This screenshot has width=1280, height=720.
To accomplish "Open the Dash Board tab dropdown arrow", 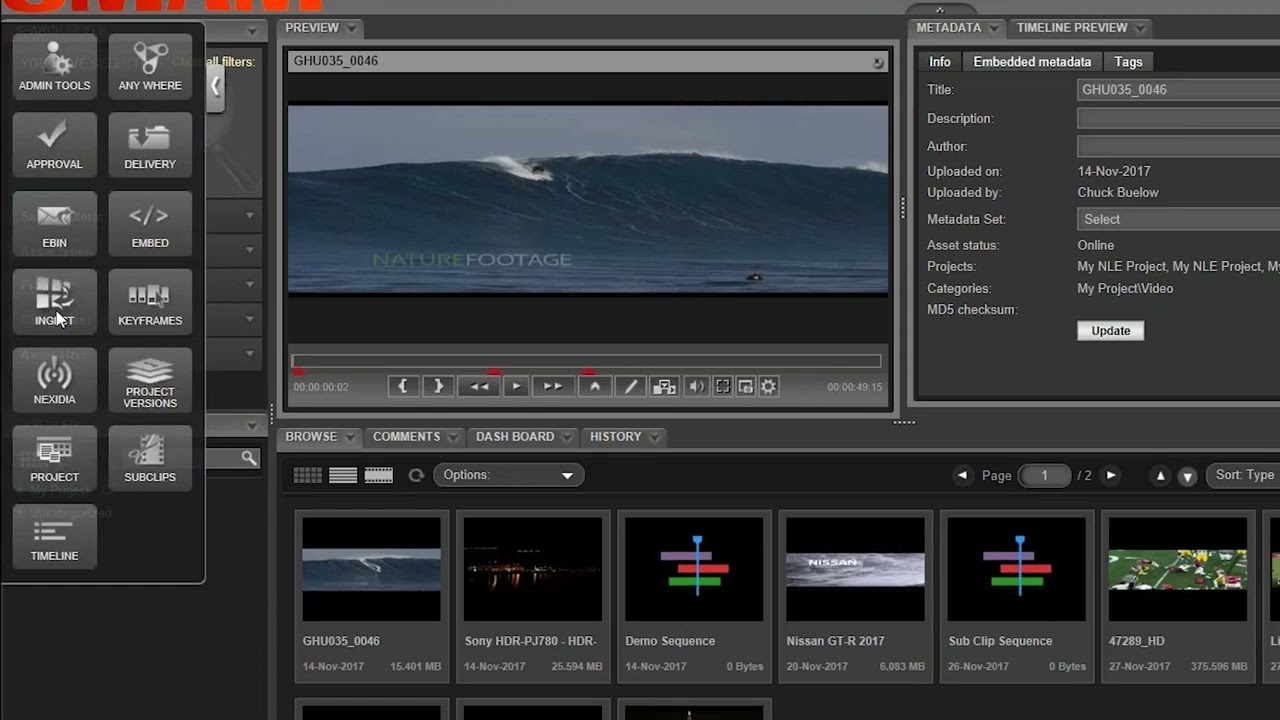I will click(567, 437).
